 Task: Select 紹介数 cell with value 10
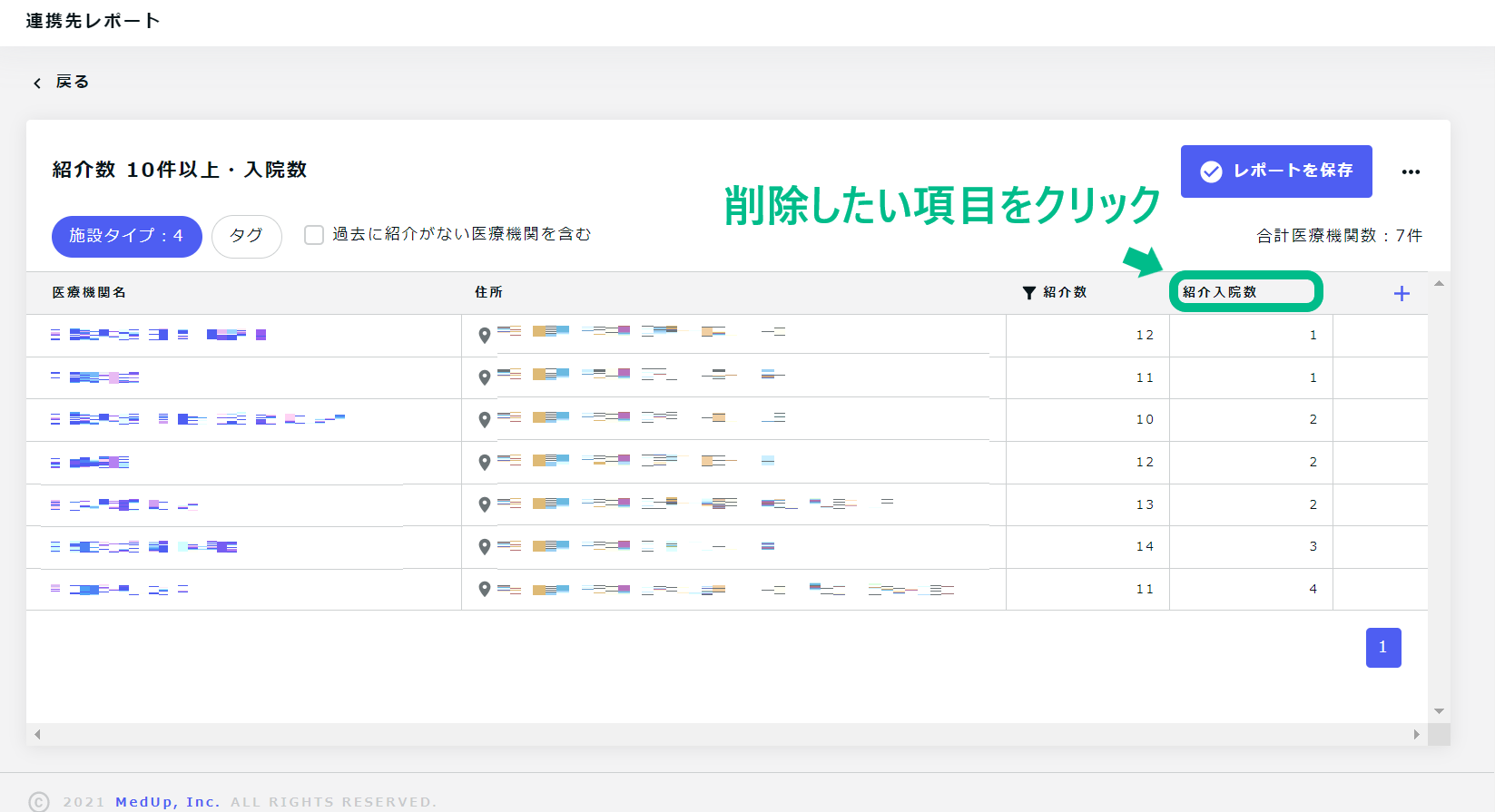(1087, 420)
